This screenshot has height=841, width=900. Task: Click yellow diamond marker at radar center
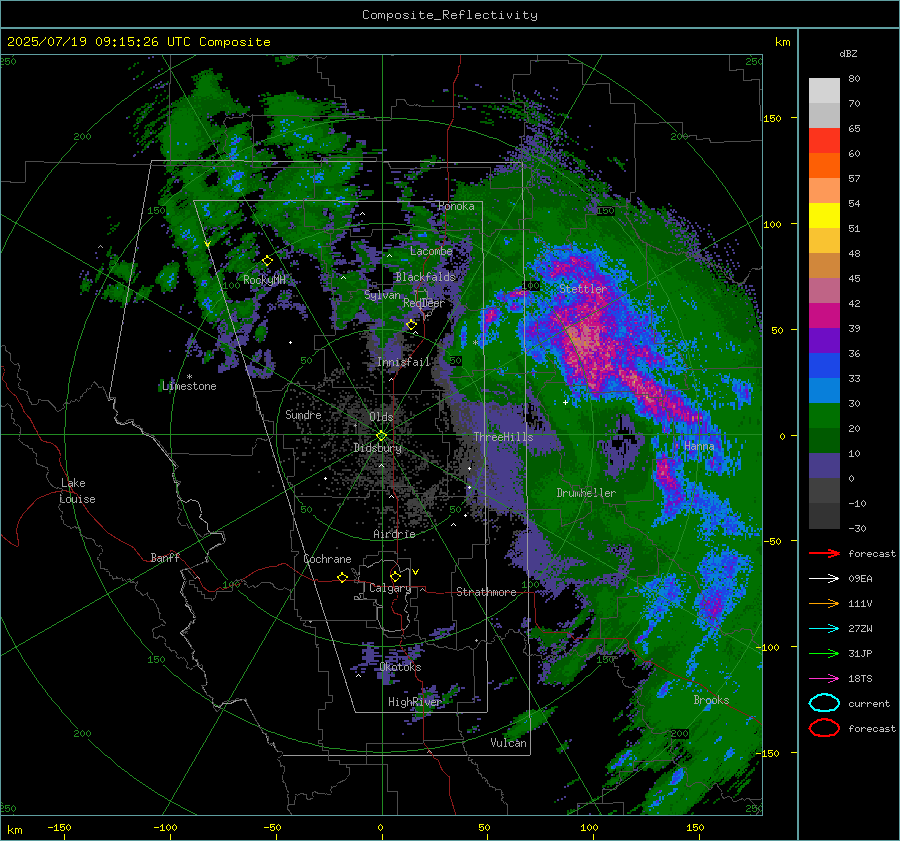point(382,435)
